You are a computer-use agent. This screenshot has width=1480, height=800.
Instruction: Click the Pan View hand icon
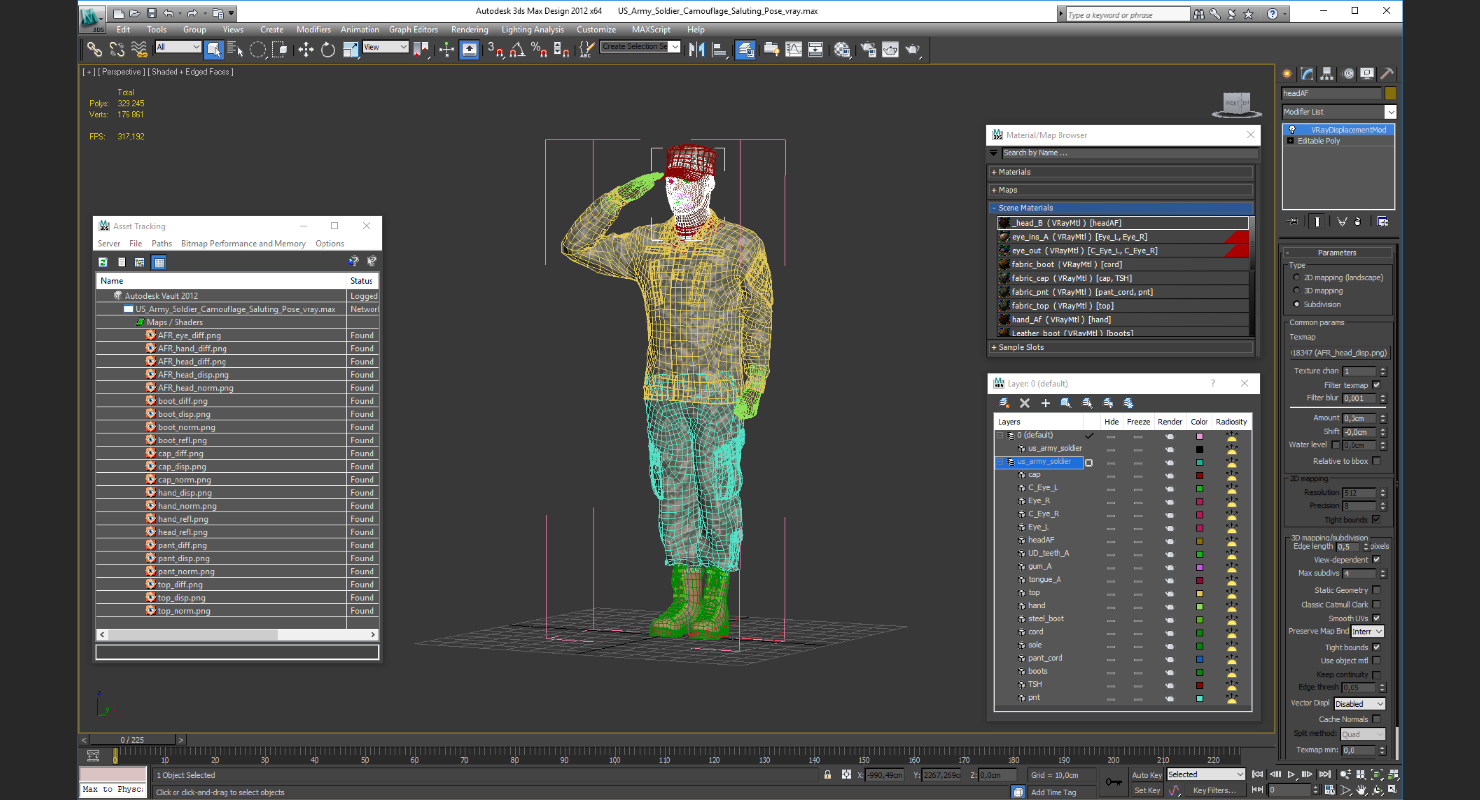[1362, 790]
